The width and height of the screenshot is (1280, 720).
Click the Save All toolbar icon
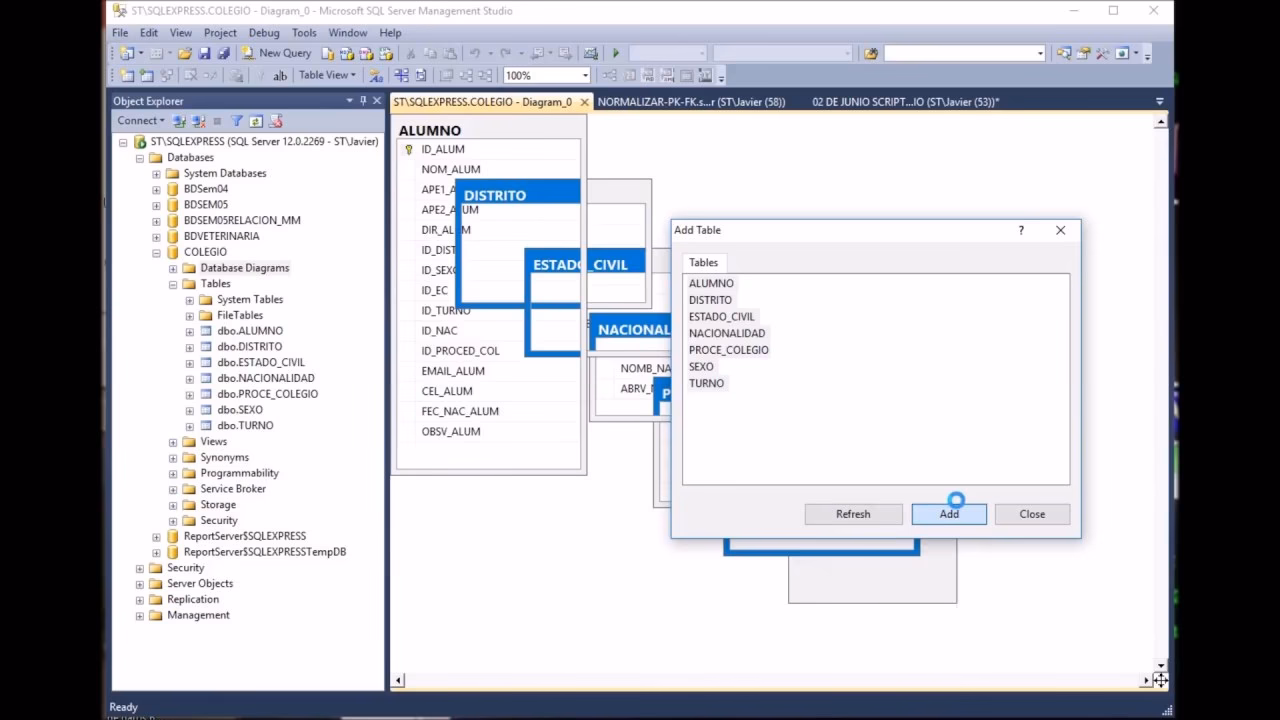(223, 53)
